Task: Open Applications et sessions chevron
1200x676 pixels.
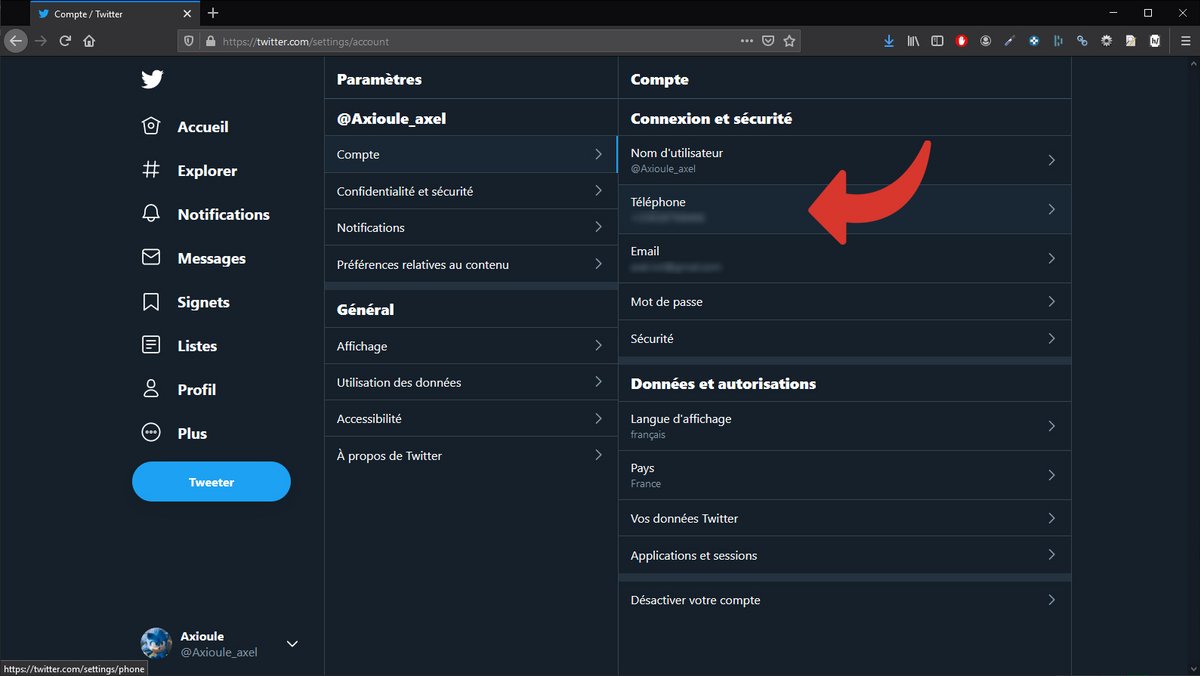Action: [x=1051, y=555]
